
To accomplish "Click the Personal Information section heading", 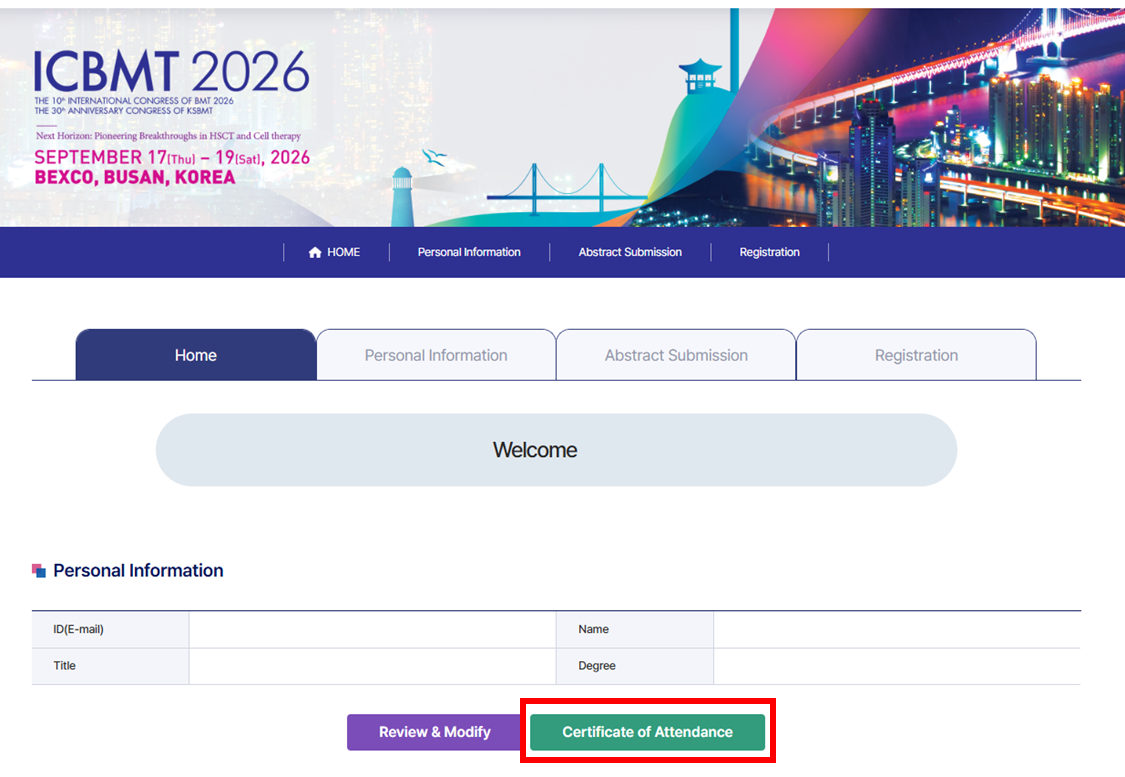I will pos(138,570).
